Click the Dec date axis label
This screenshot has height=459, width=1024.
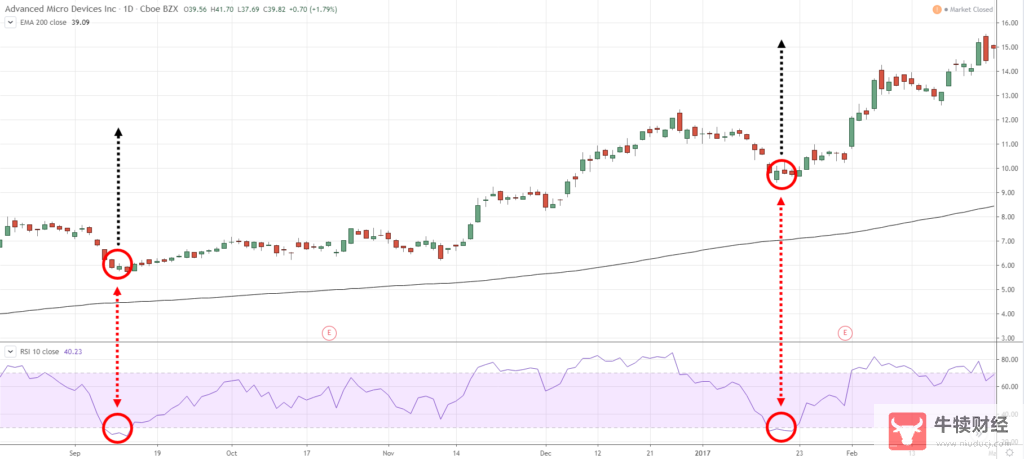(546, 452)
